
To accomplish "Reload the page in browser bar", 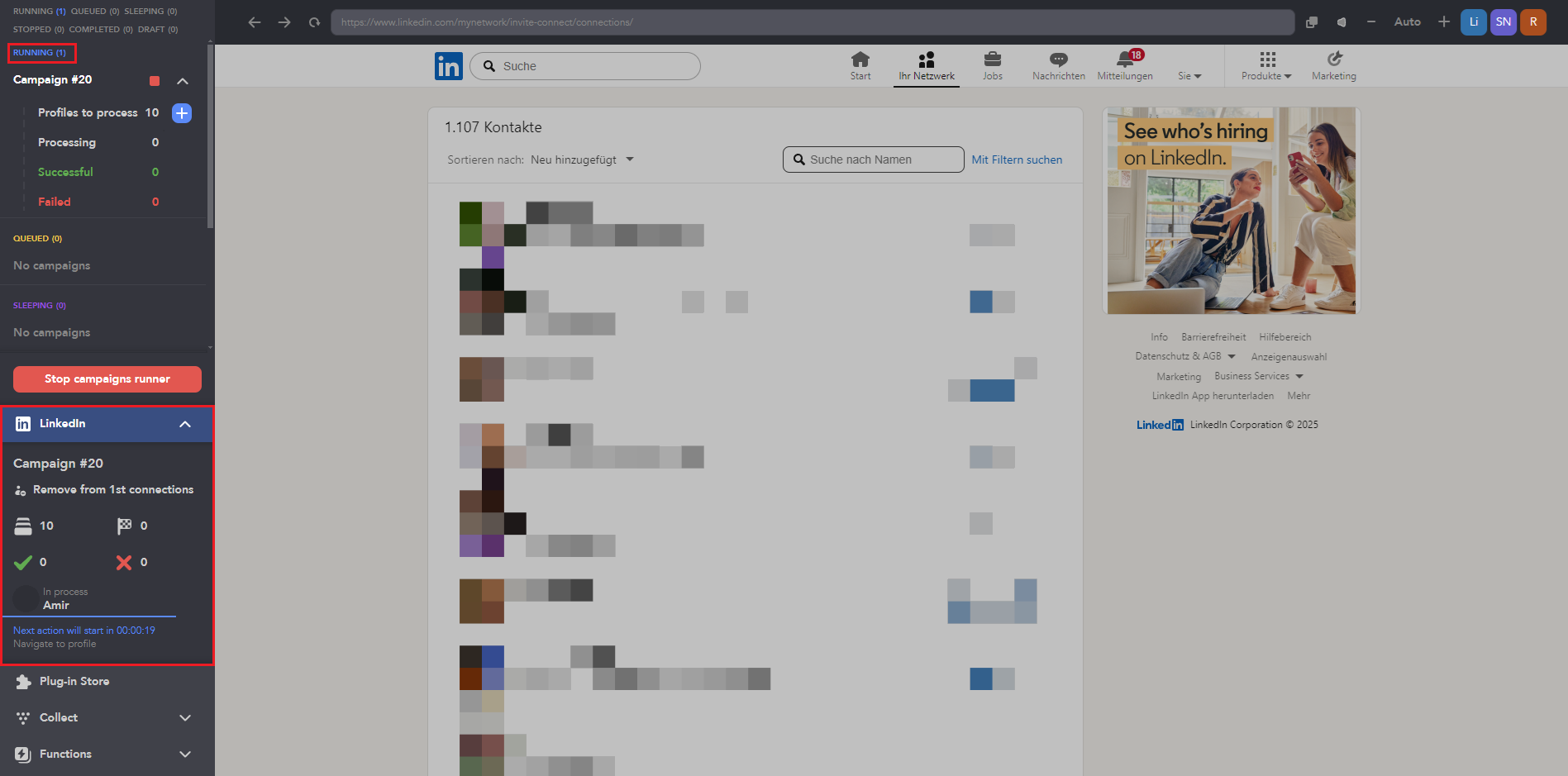I will tap(314, 22).
